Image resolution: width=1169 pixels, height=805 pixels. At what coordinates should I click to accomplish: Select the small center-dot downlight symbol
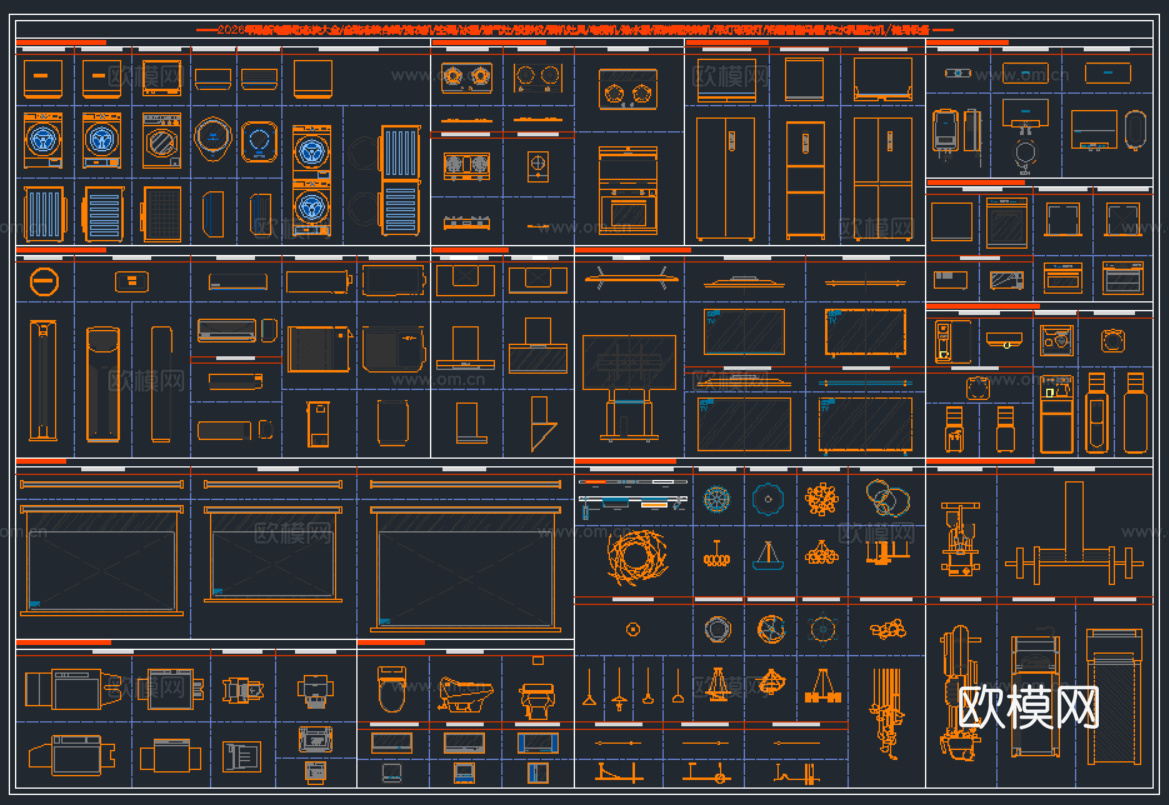[633, 630]
